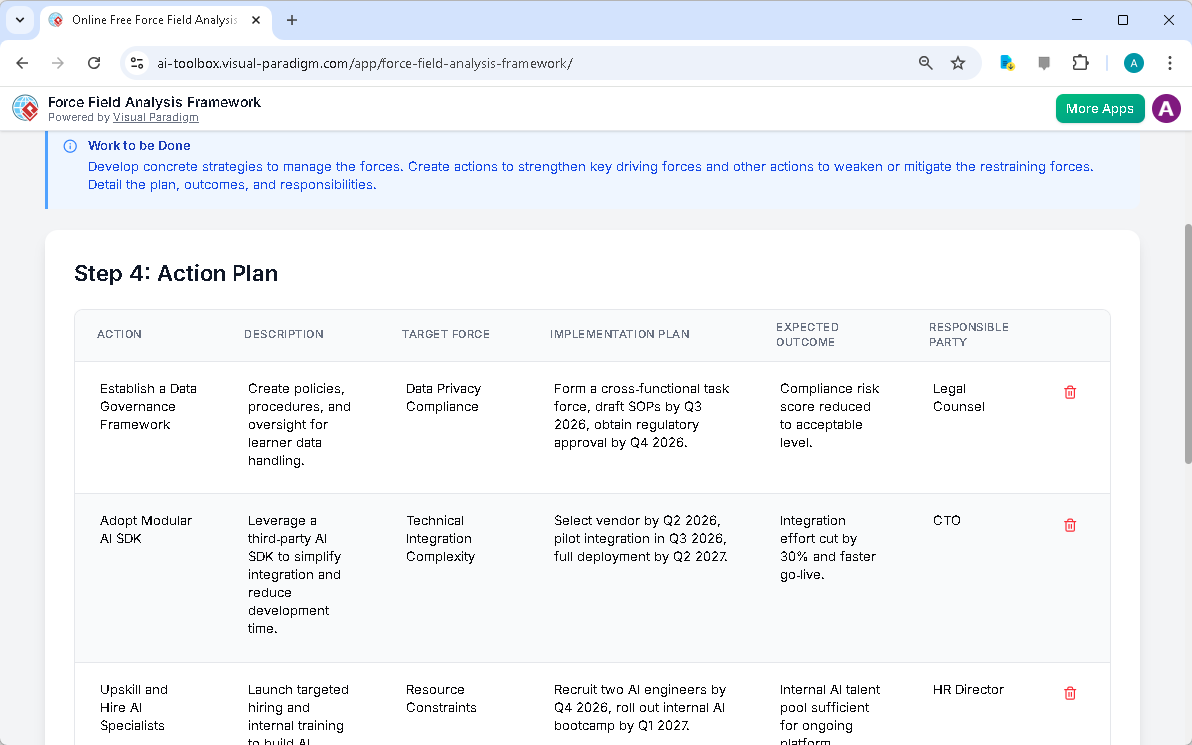1192x745 pixels.
Task: Click the info icon beside Work to be Done
Action: 69,145
